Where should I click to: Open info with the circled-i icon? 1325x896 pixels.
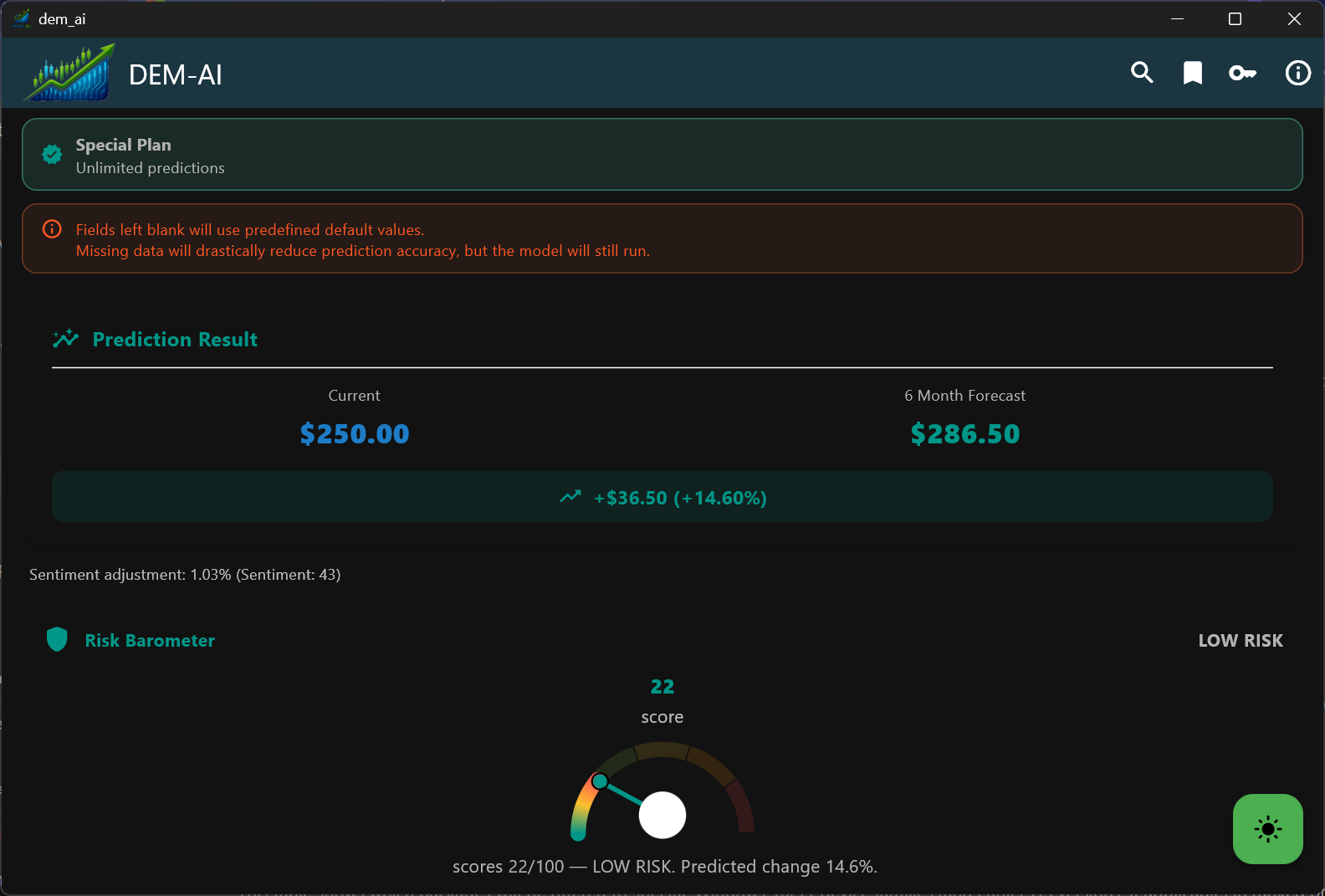coord(1297,73)
